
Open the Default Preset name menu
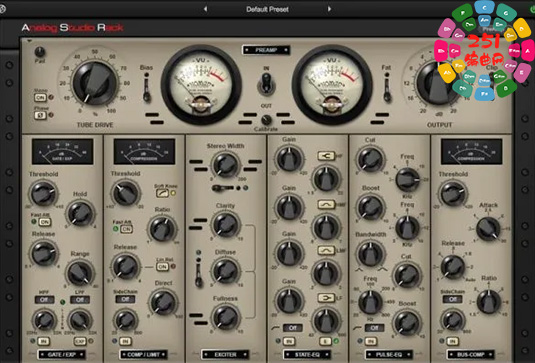click(x=268, y=9)
